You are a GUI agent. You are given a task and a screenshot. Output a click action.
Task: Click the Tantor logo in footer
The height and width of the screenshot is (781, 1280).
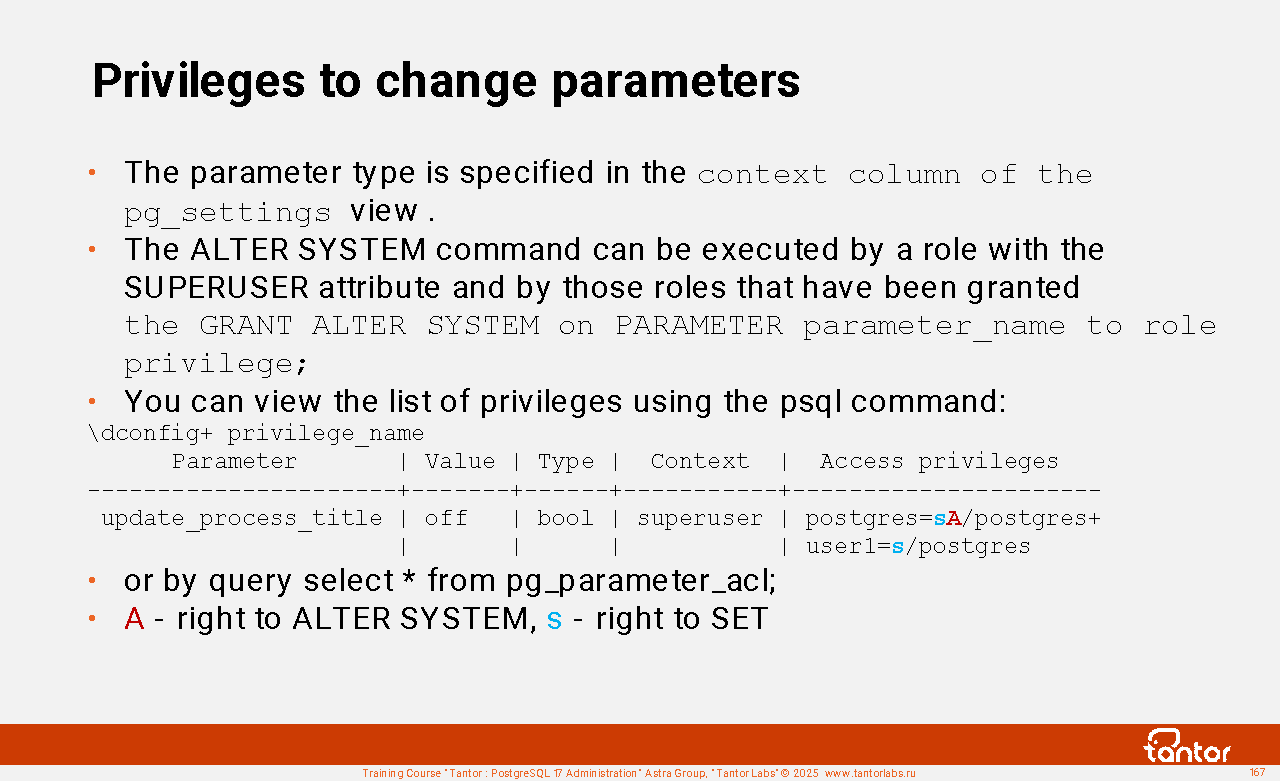pyautogui.click(x=1187, y=746)
